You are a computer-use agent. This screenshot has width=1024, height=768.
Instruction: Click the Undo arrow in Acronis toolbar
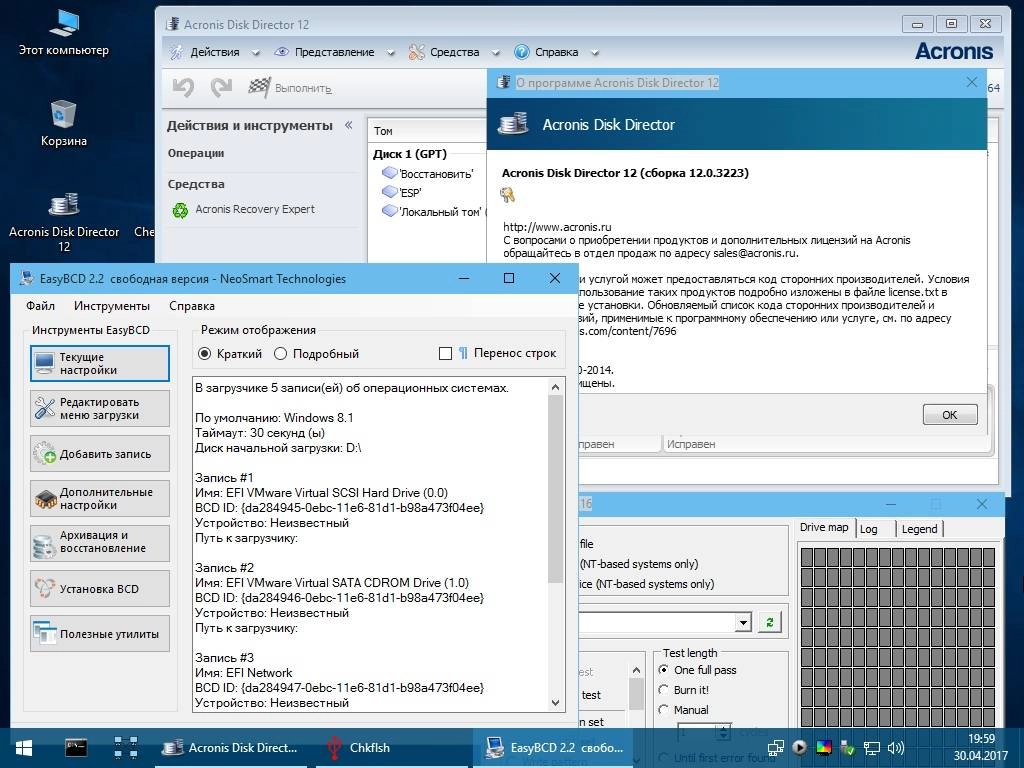click(184, 88)
